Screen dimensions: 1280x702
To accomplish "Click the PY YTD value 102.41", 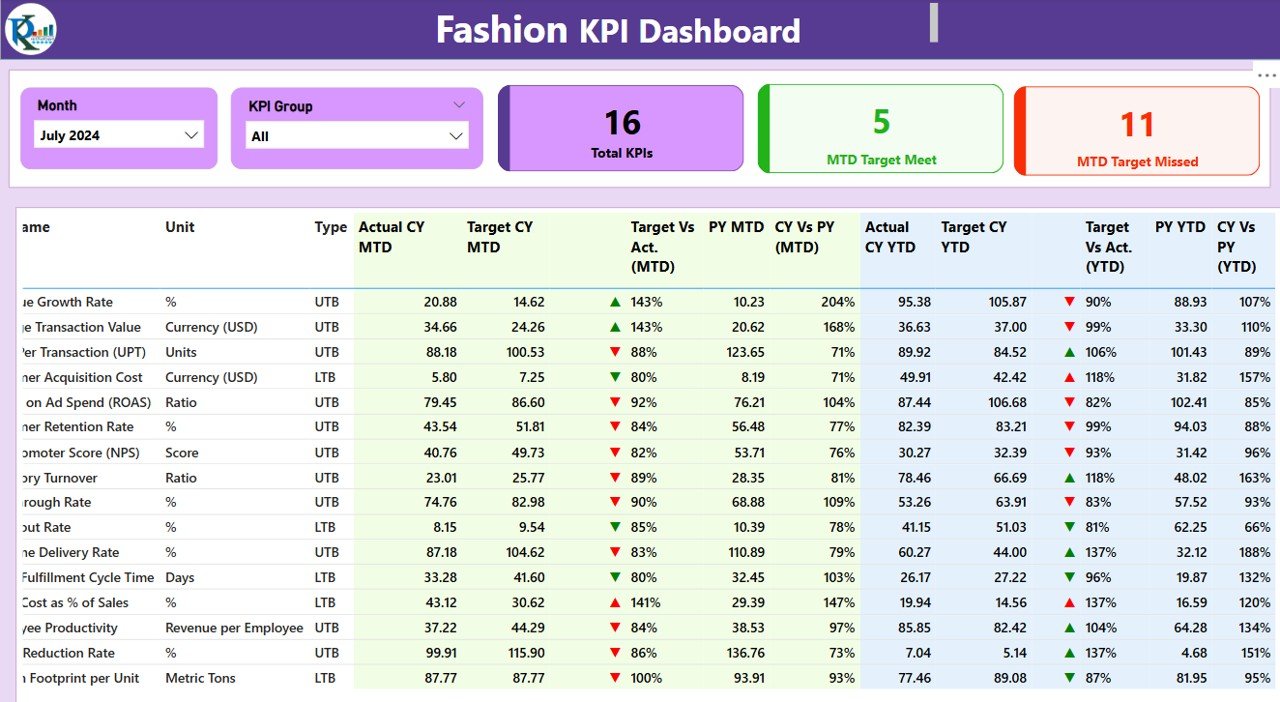I will [x=1188, y=402].
